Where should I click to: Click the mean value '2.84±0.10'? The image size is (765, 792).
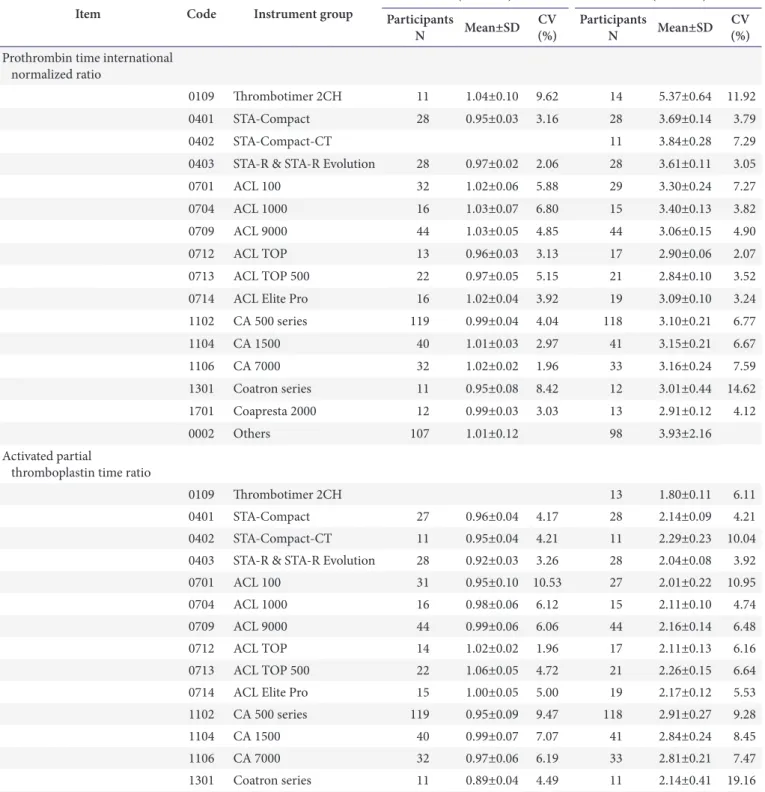[x=685, y=276]
